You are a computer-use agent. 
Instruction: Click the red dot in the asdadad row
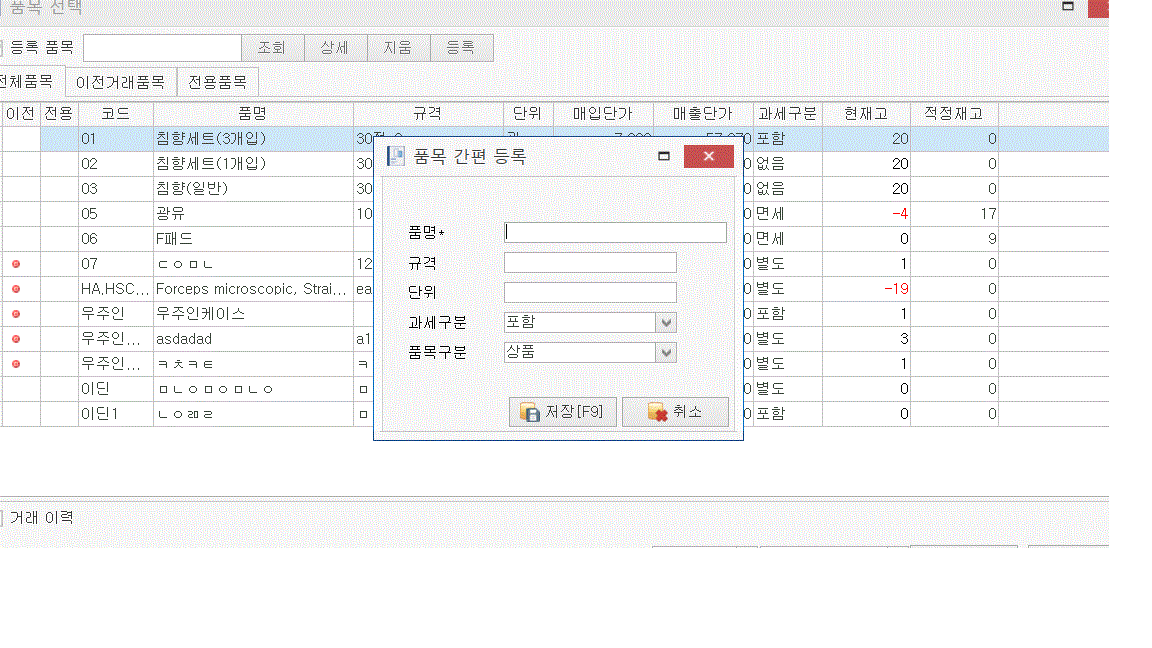click(x=15, y=339)
